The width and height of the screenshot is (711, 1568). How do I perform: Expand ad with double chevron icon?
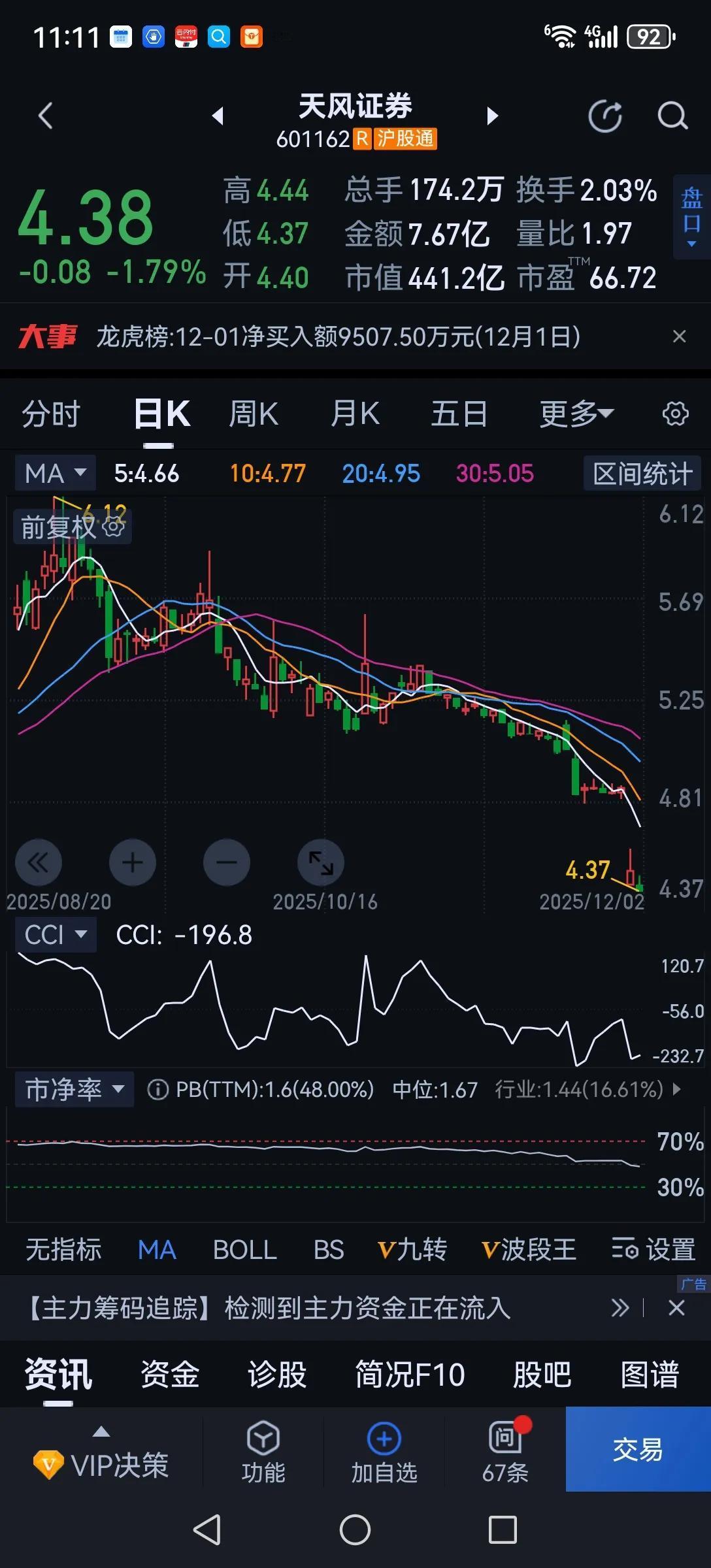coord(620,1308)
